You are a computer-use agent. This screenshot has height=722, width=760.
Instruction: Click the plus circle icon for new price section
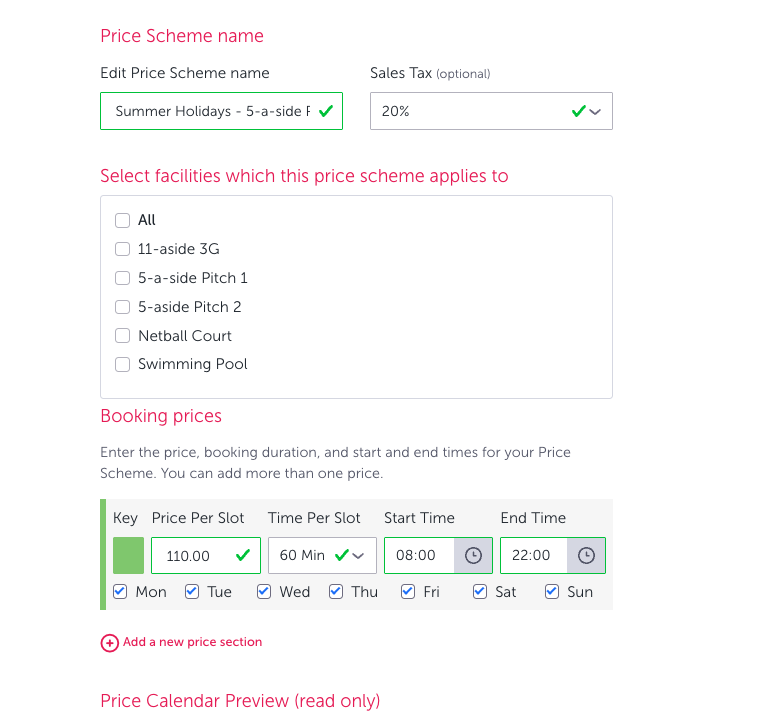[110, 643]
